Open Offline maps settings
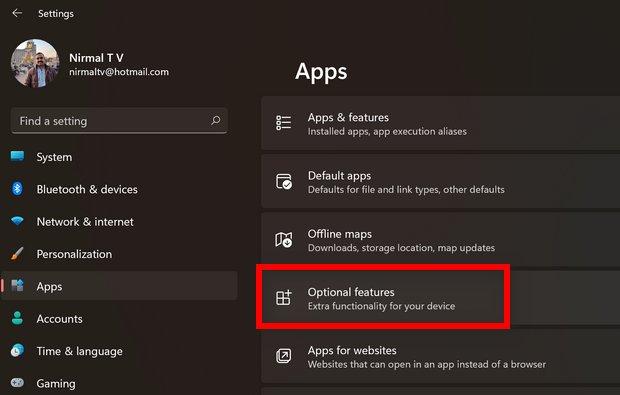This screenshot has height=395, width=620. pyautogui.click(x=440, y=239)
